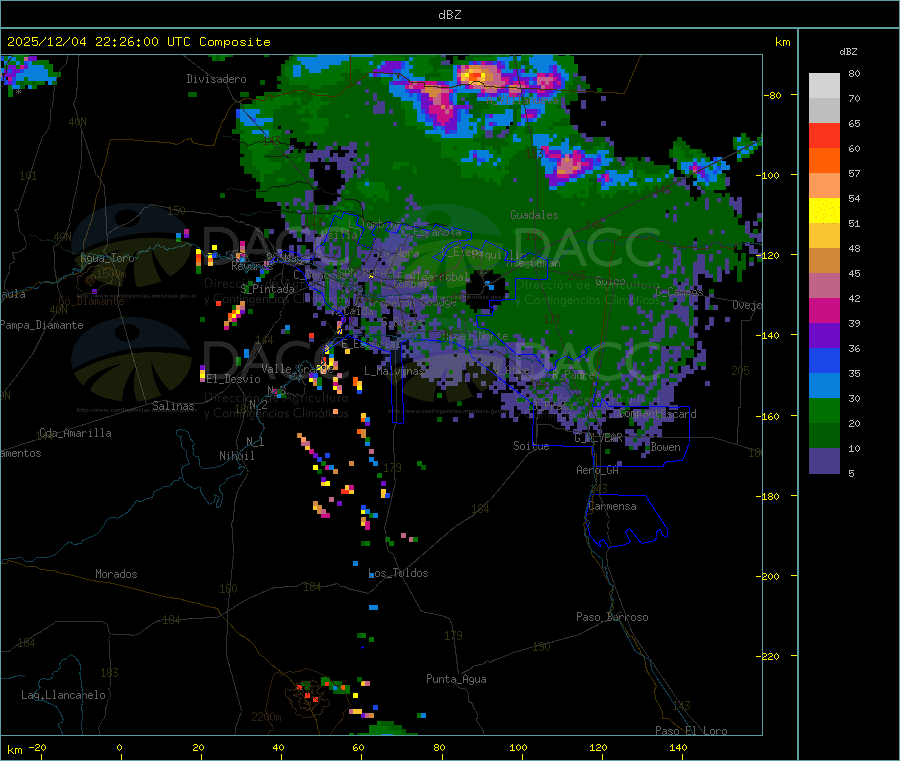This screenshot has height=761, width=900.
Task: Select the orange 57 dBZ legend swatch
Action: coord(824,161)
